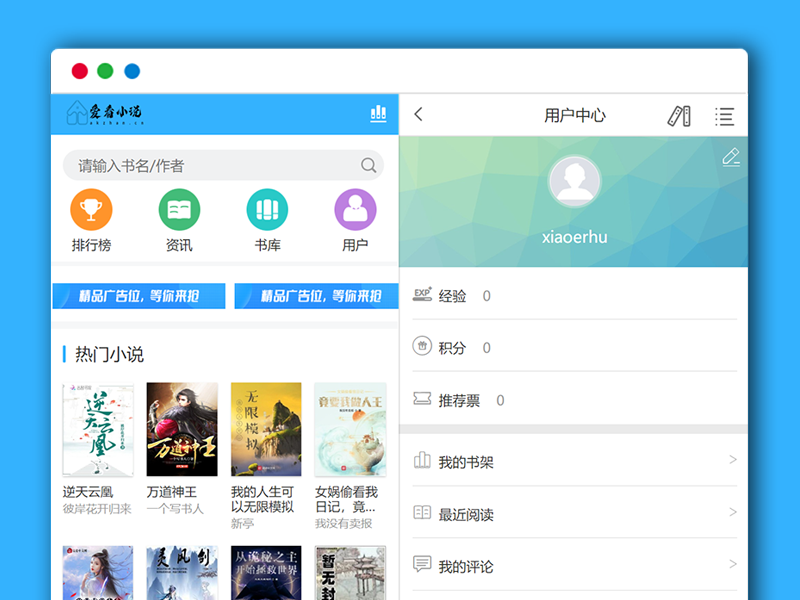Open the list icon beside the bookshelf icon
The image size is (800, 600).
(724, 115)
